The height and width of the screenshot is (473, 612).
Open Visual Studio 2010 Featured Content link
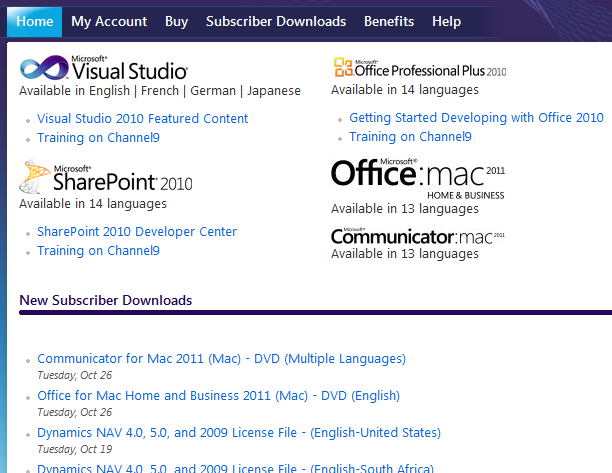click(142, 118)
